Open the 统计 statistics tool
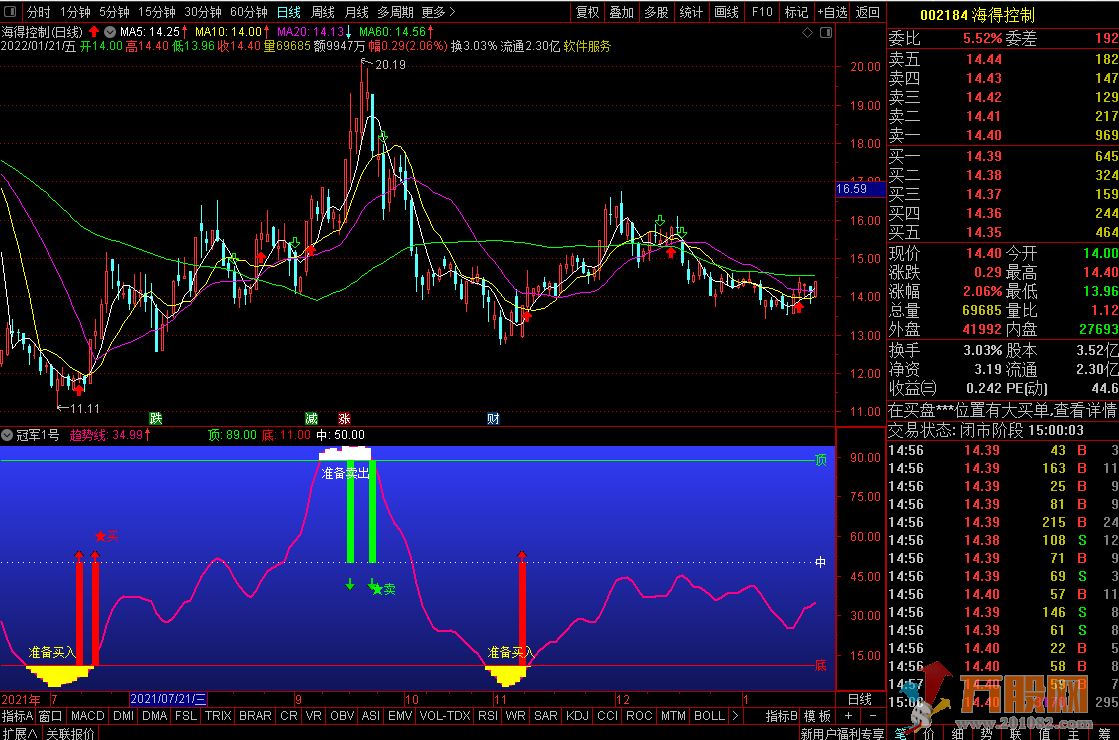This screenshot has height=740, width=1119. pyautogui.click(x=691, y=12)
